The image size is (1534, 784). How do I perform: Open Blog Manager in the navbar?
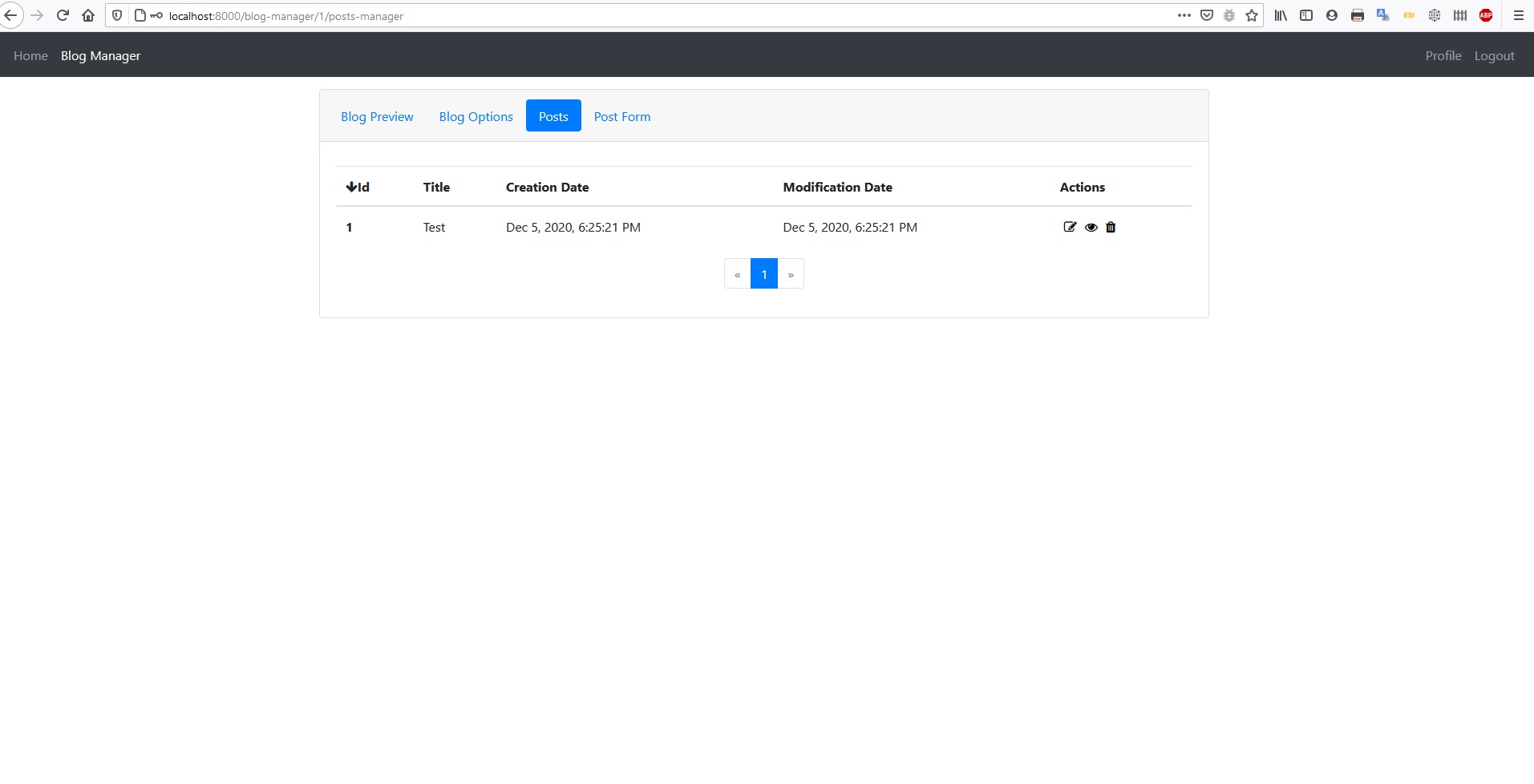[x=100, y=55]
